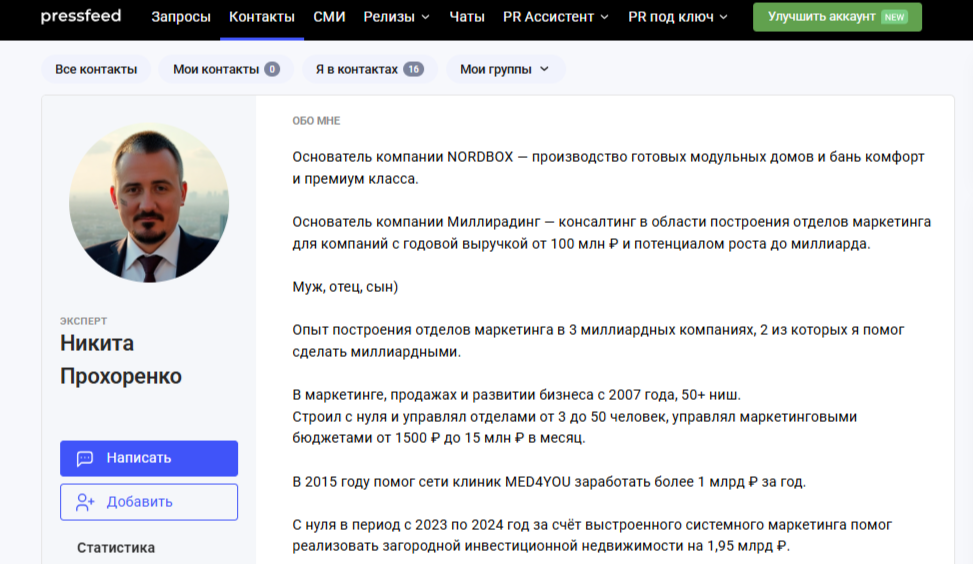
Task: Select the Все контакты filter
Action: click(96, 69)
